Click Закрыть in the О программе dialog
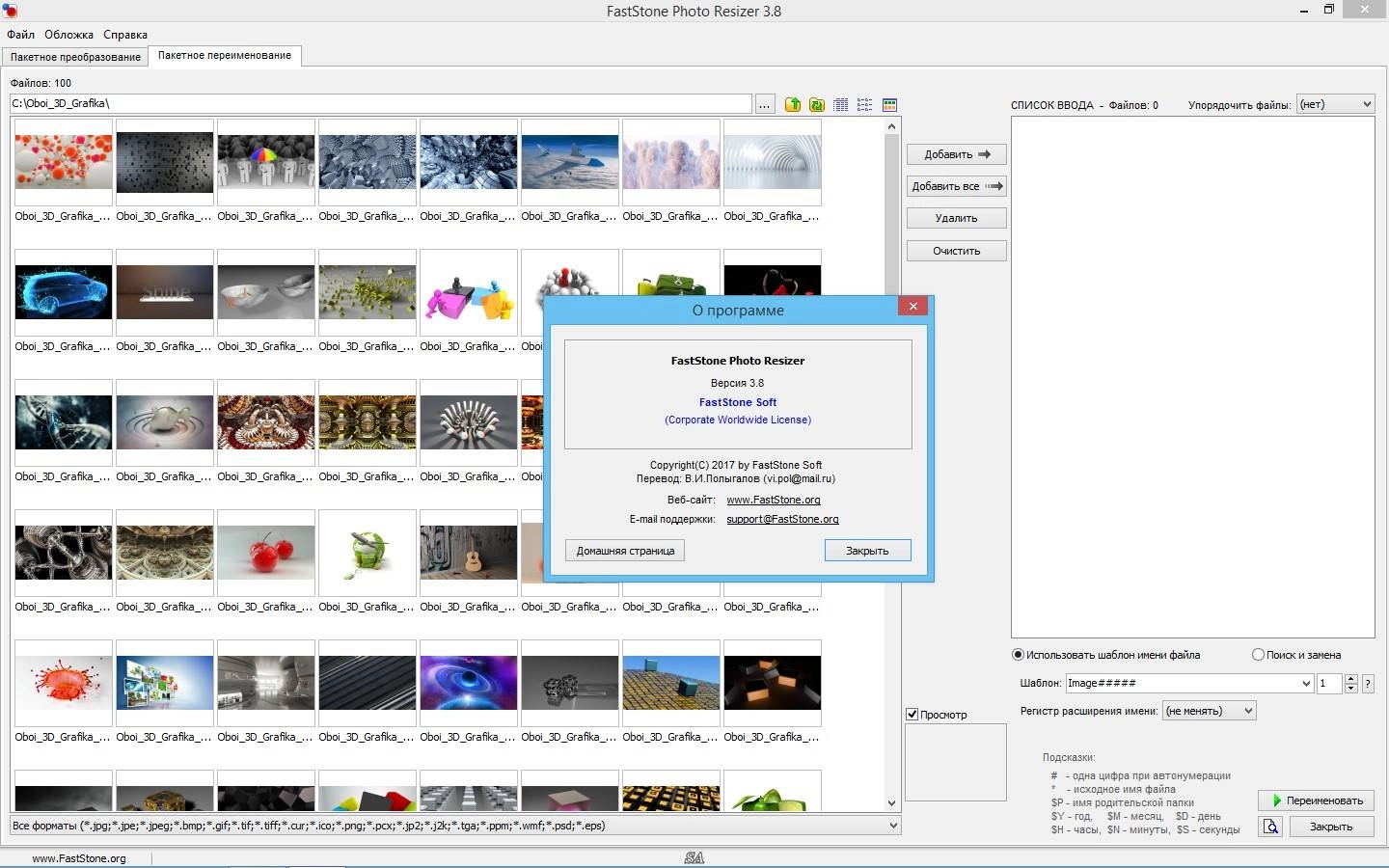Image resolution: width=1389 pixels, height=868 pixels. 867,551
